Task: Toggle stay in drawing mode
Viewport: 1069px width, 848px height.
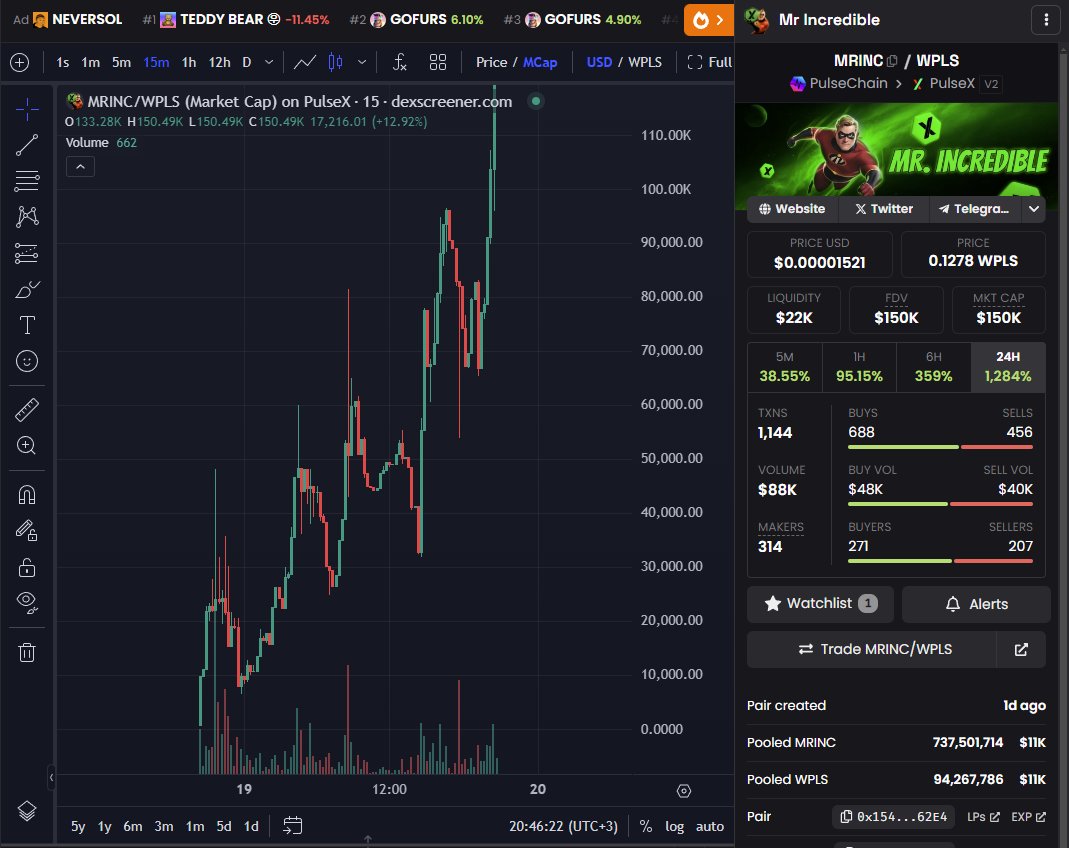Action: tap(27, 530)
